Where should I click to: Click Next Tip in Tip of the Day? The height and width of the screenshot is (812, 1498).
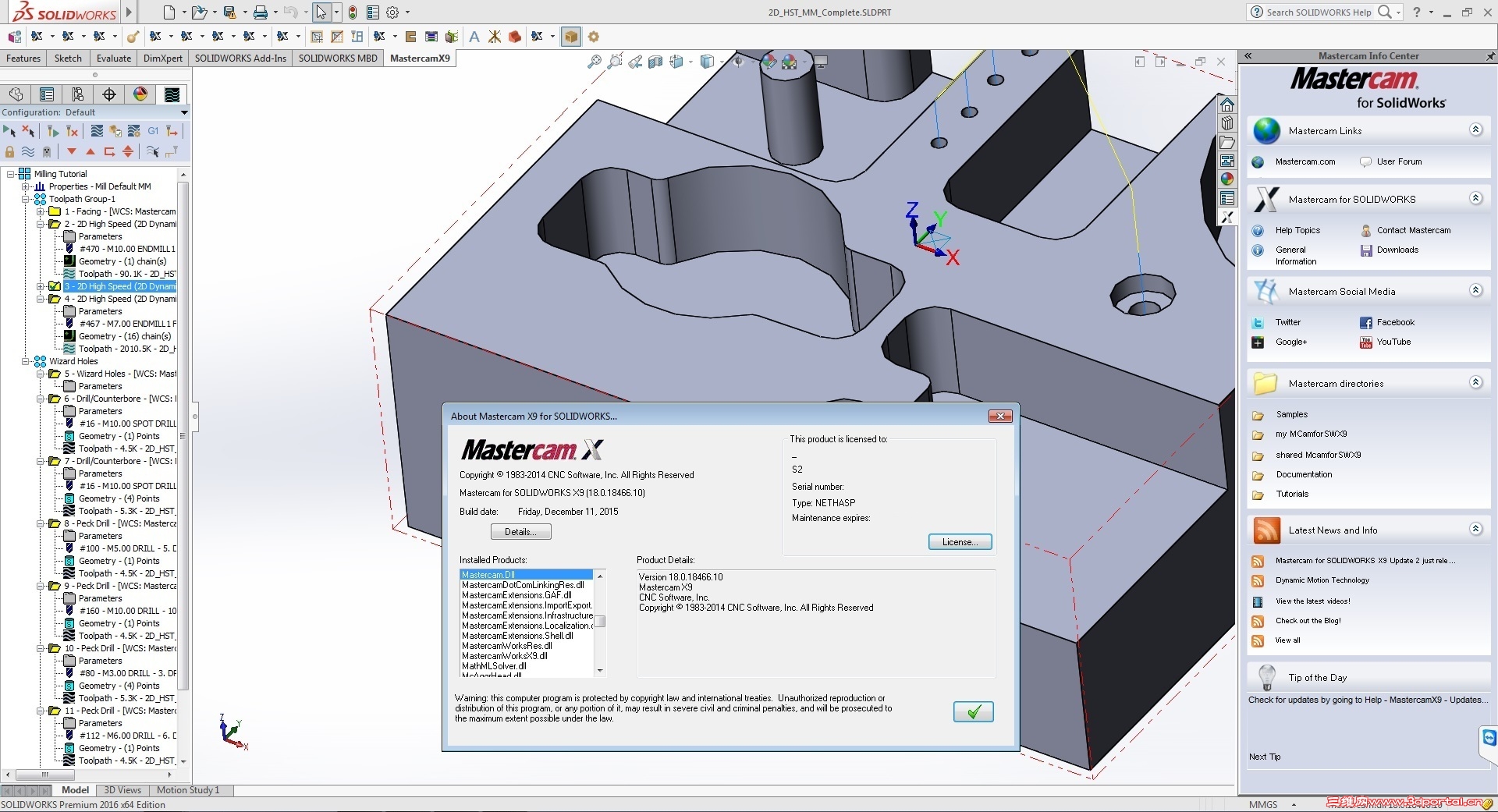(x=1265, y=757)
